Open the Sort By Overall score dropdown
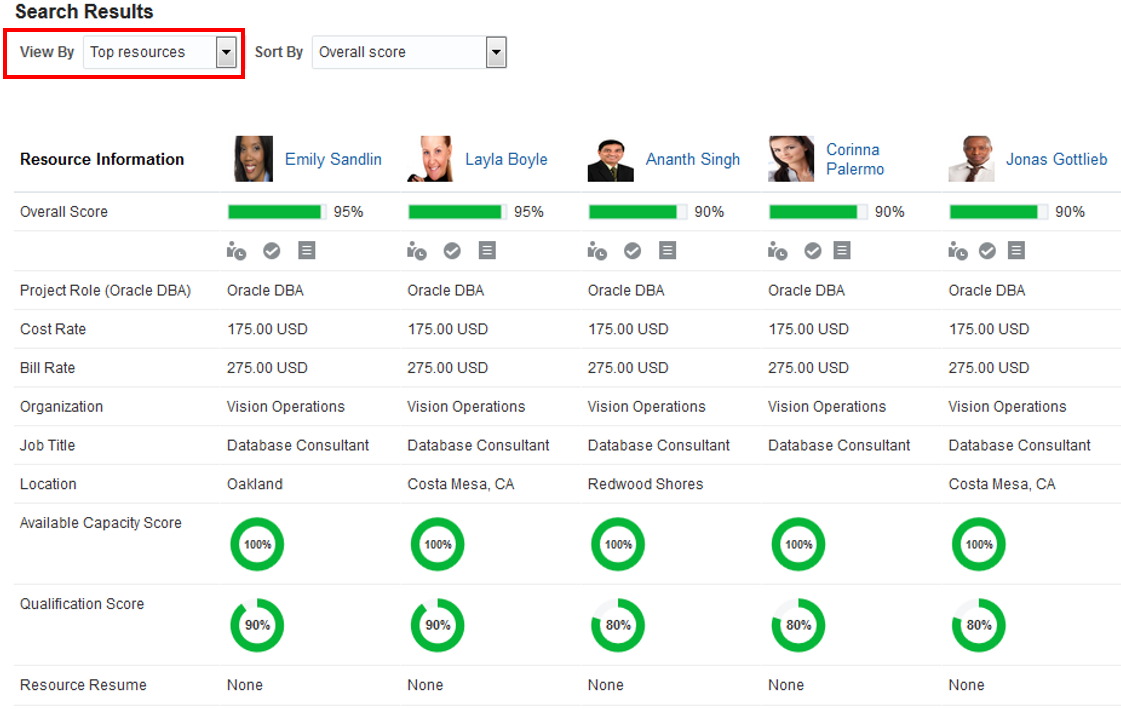The image size is (1121, 709). click(409, 52)
